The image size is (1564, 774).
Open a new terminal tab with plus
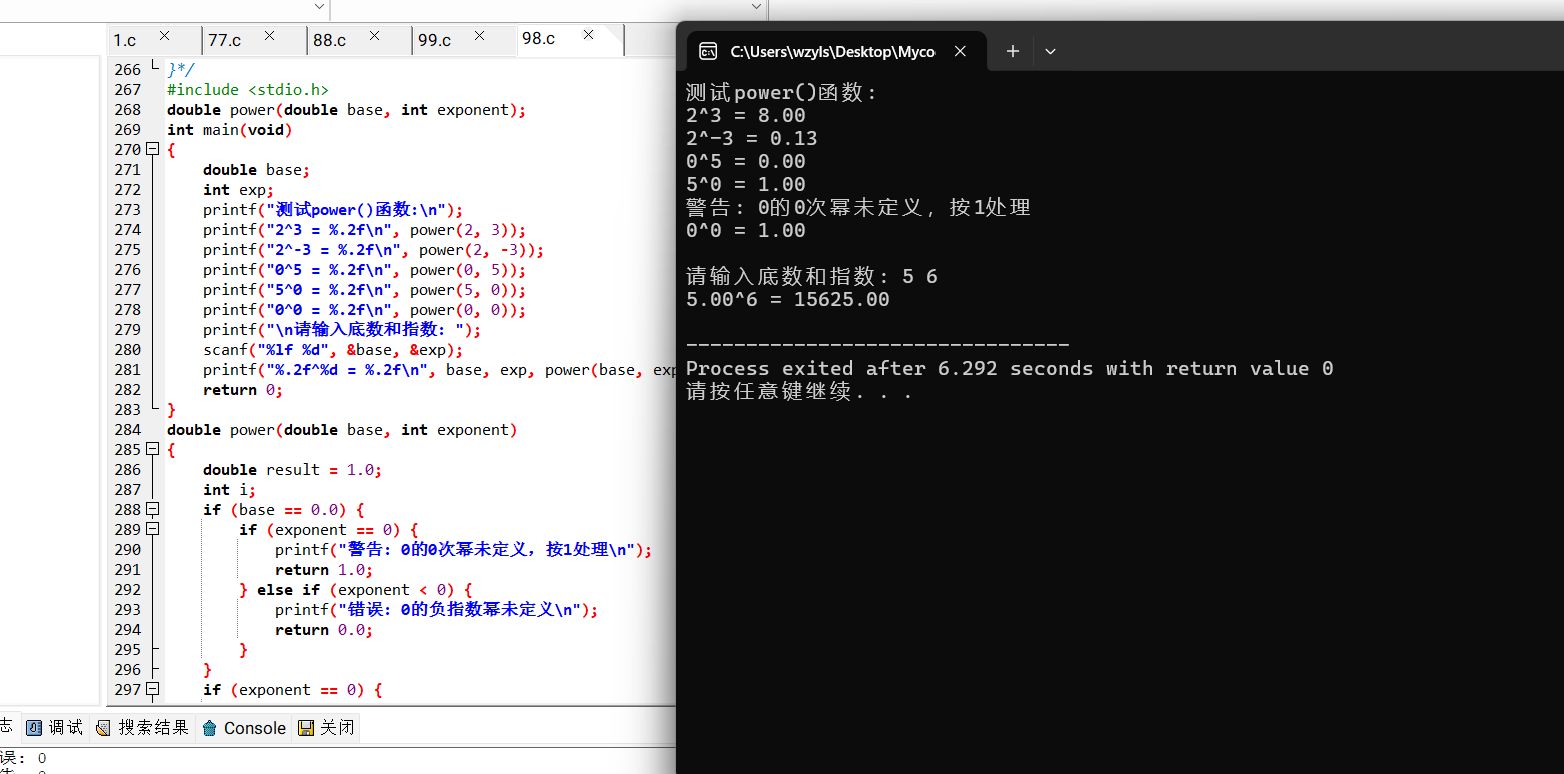[1012, 51]
